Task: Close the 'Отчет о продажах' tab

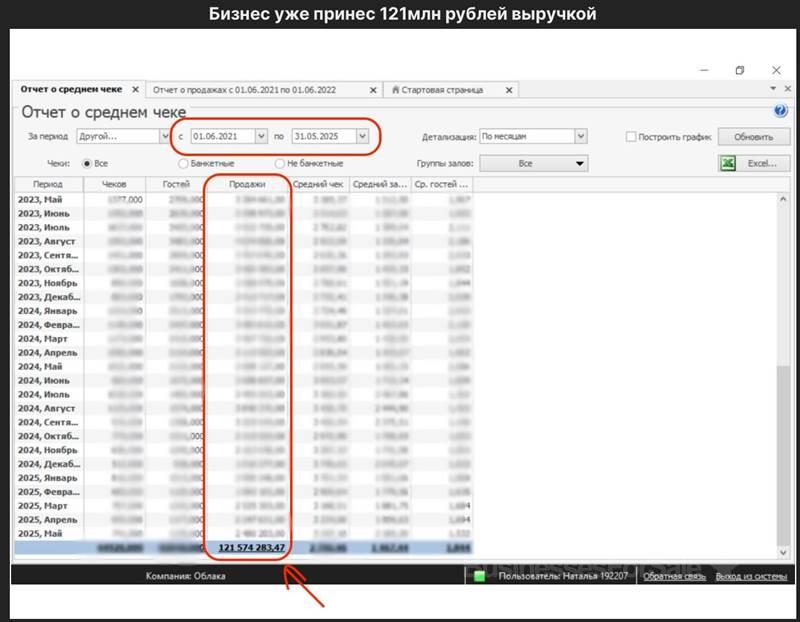Action: (372, 90)
